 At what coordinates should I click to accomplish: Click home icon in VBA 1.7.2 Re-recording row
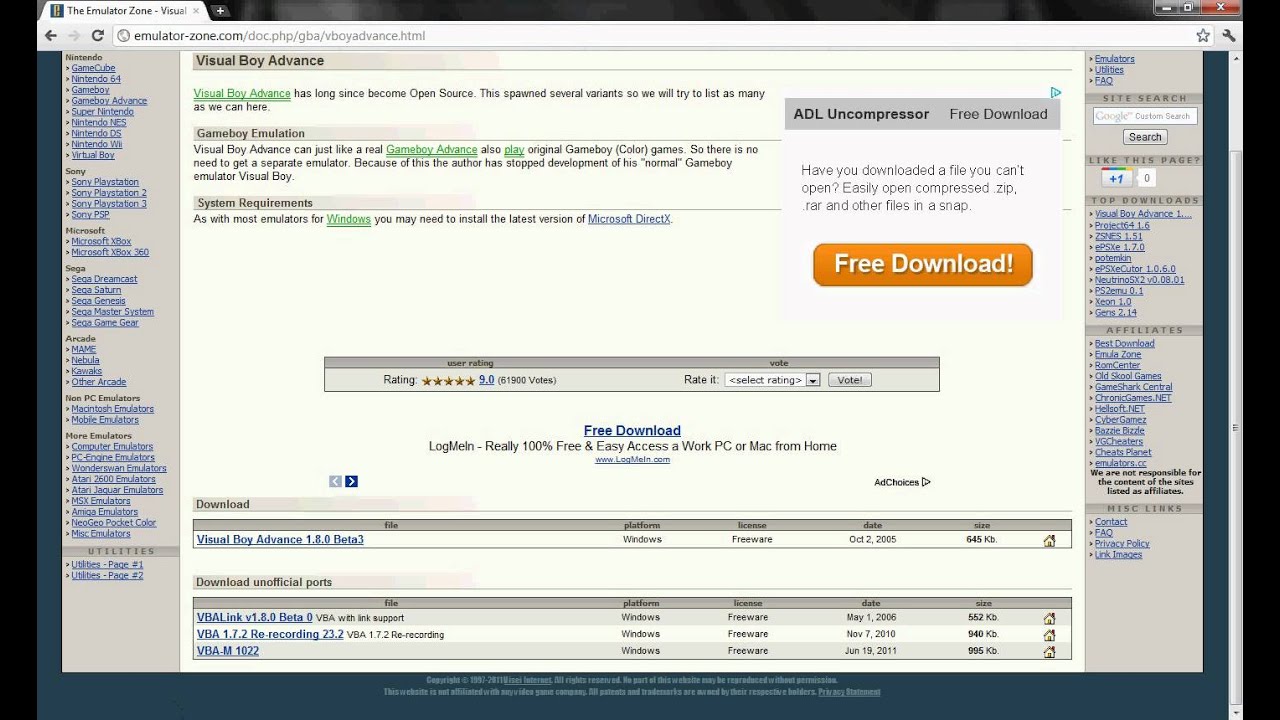pyautogui.click(x=1049, y=635)
